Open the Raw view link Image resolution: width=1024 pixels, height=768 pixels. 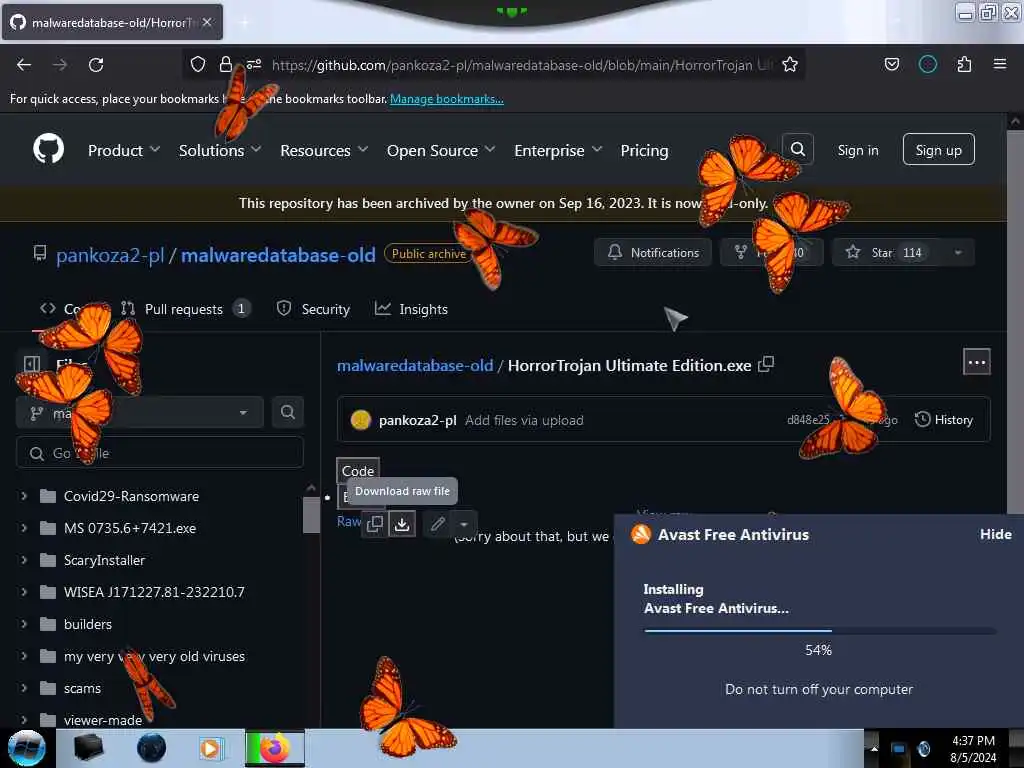point(349,521)
